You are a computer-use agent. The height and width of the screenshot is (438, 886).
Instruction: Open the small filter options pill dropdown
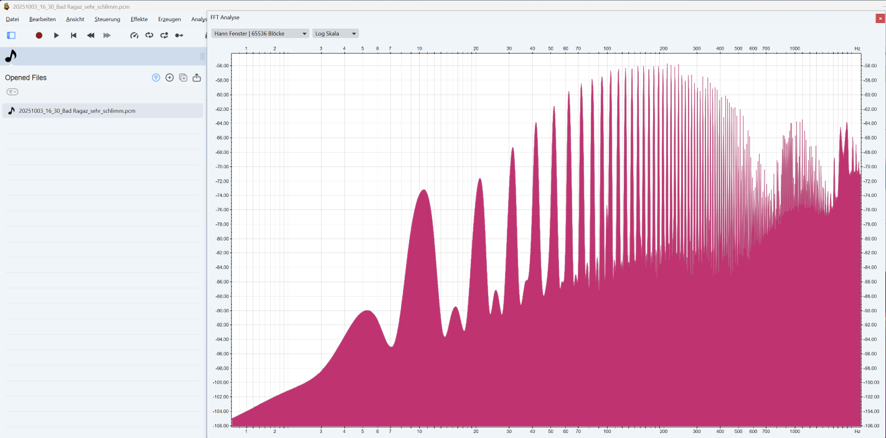(x=12, y=92)
